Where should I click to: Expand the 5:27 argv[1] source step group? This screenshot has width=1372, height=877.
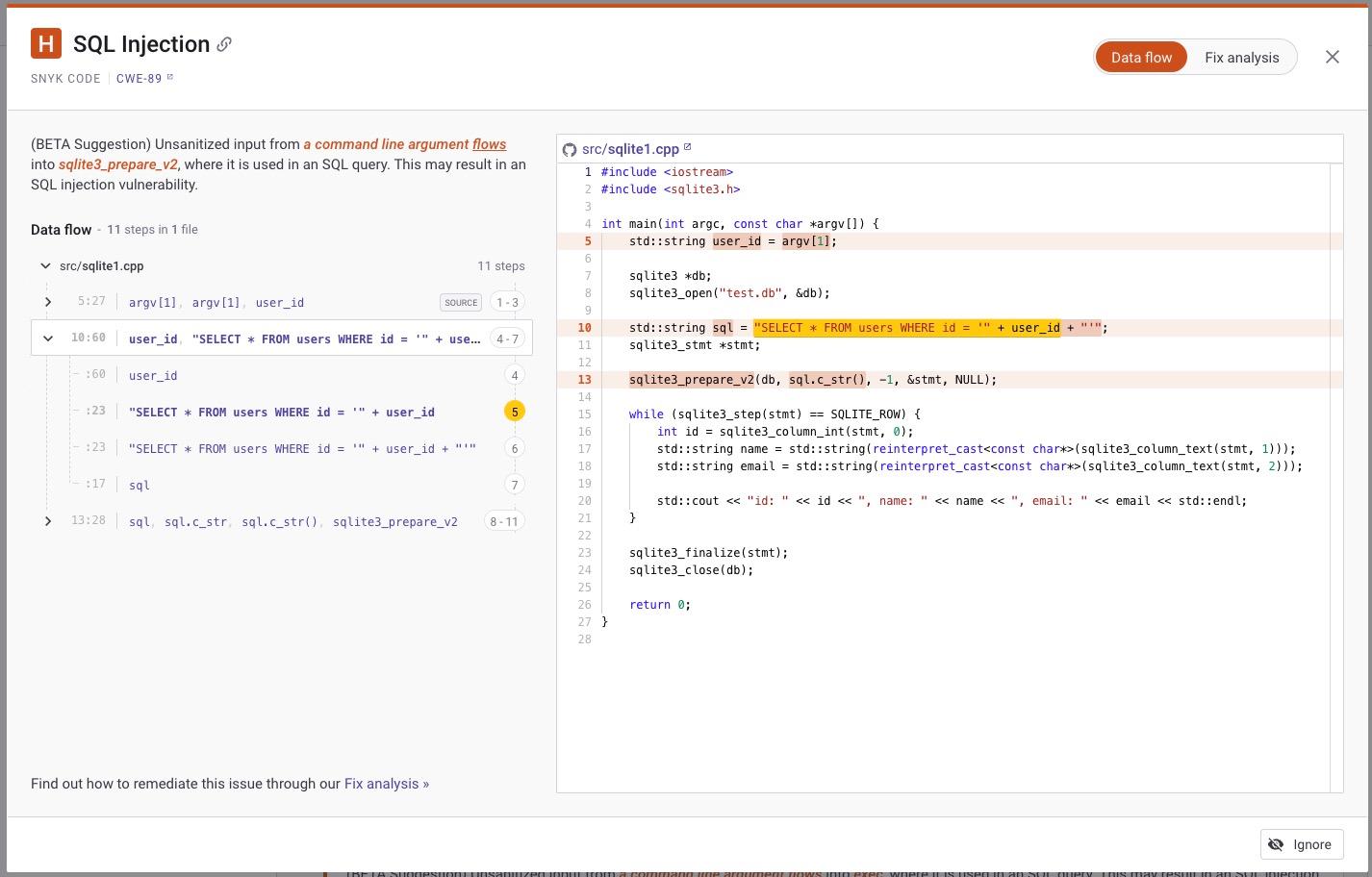(x=48, y=302)
